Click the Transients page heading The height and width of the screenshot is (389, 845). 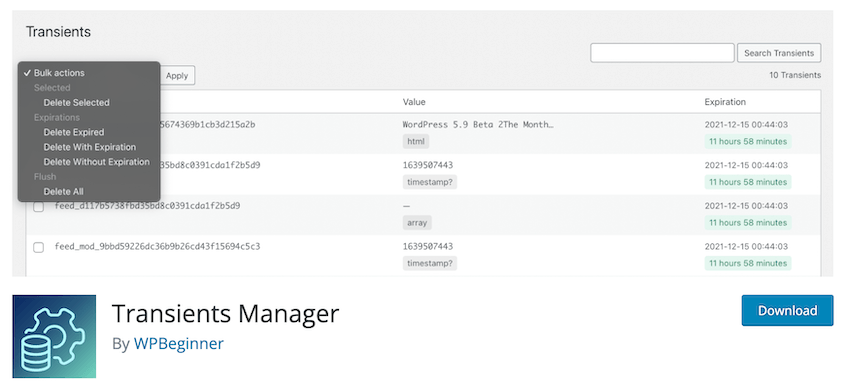(58, 32)
